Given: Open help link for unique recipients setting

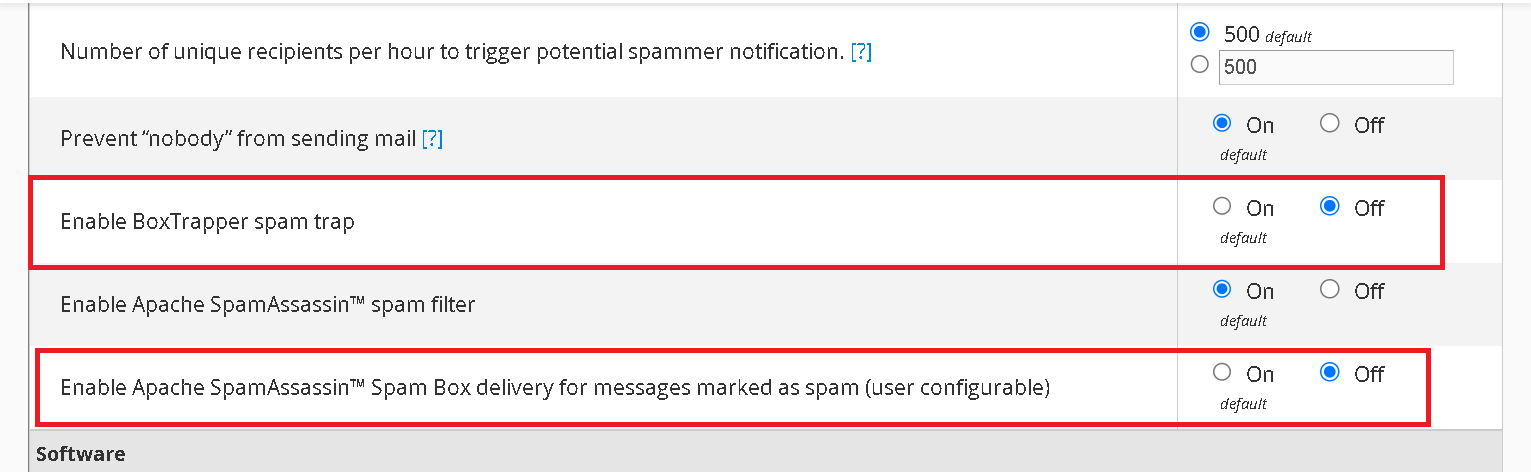Looking at the screenshot, I should pos(861,52).
